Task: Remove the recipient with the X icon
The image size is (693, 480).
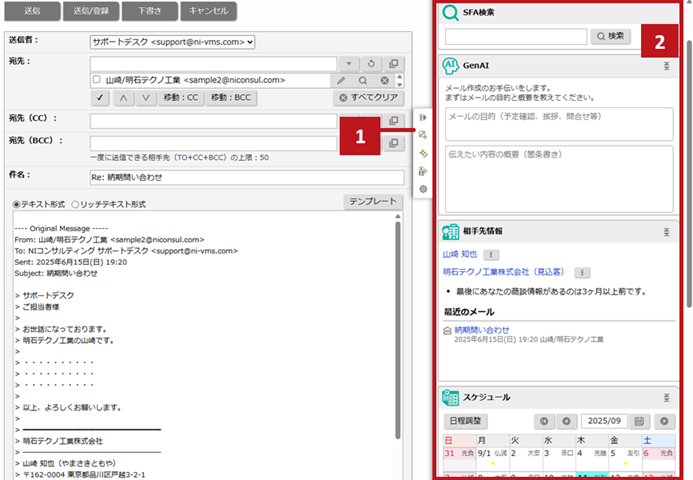Action: tap(385, 80)
